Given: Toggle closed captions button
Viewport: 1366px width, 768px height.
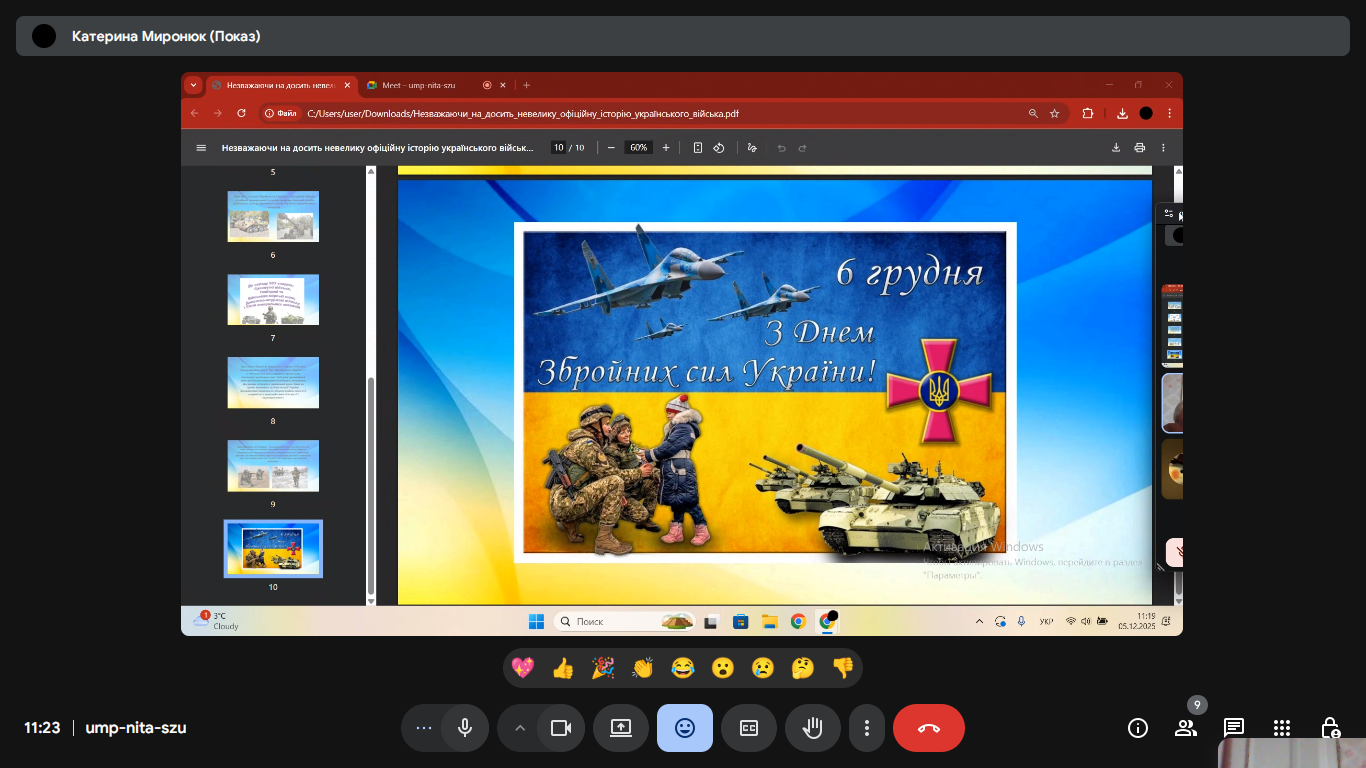Looking at the screenshot, I should tap(749, 728).
